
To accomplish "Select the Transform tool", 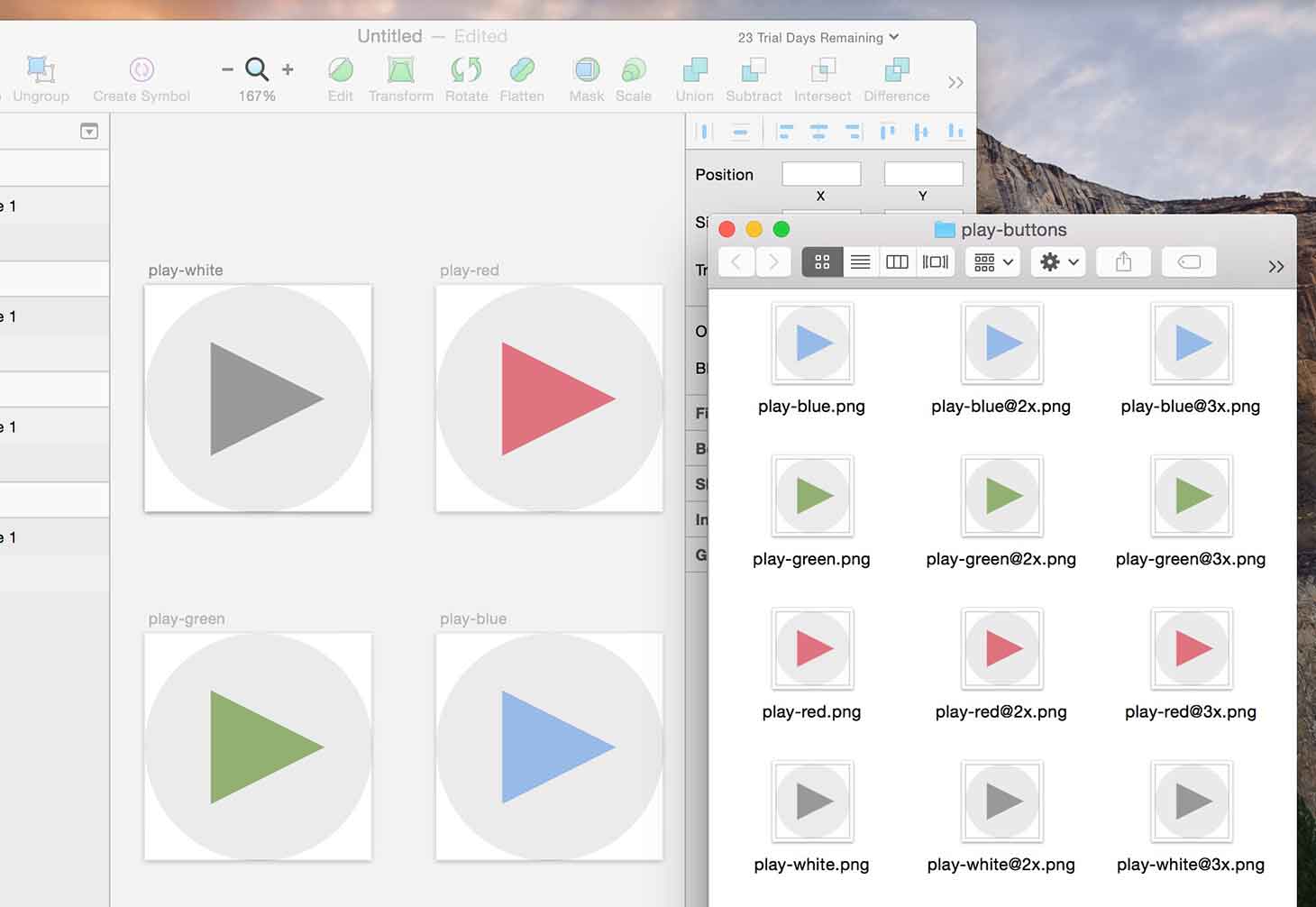I will tap(401, 79).
